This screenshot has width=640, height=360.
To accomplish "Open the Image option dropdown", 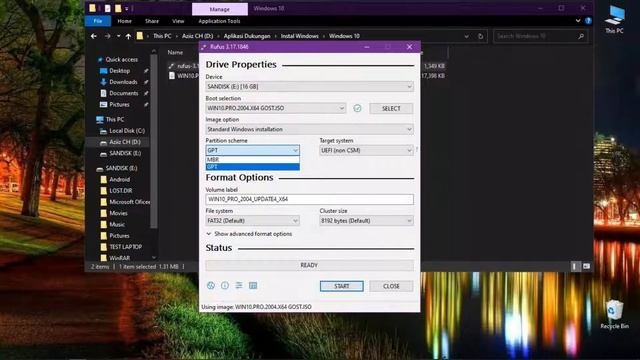I will 309,129.
